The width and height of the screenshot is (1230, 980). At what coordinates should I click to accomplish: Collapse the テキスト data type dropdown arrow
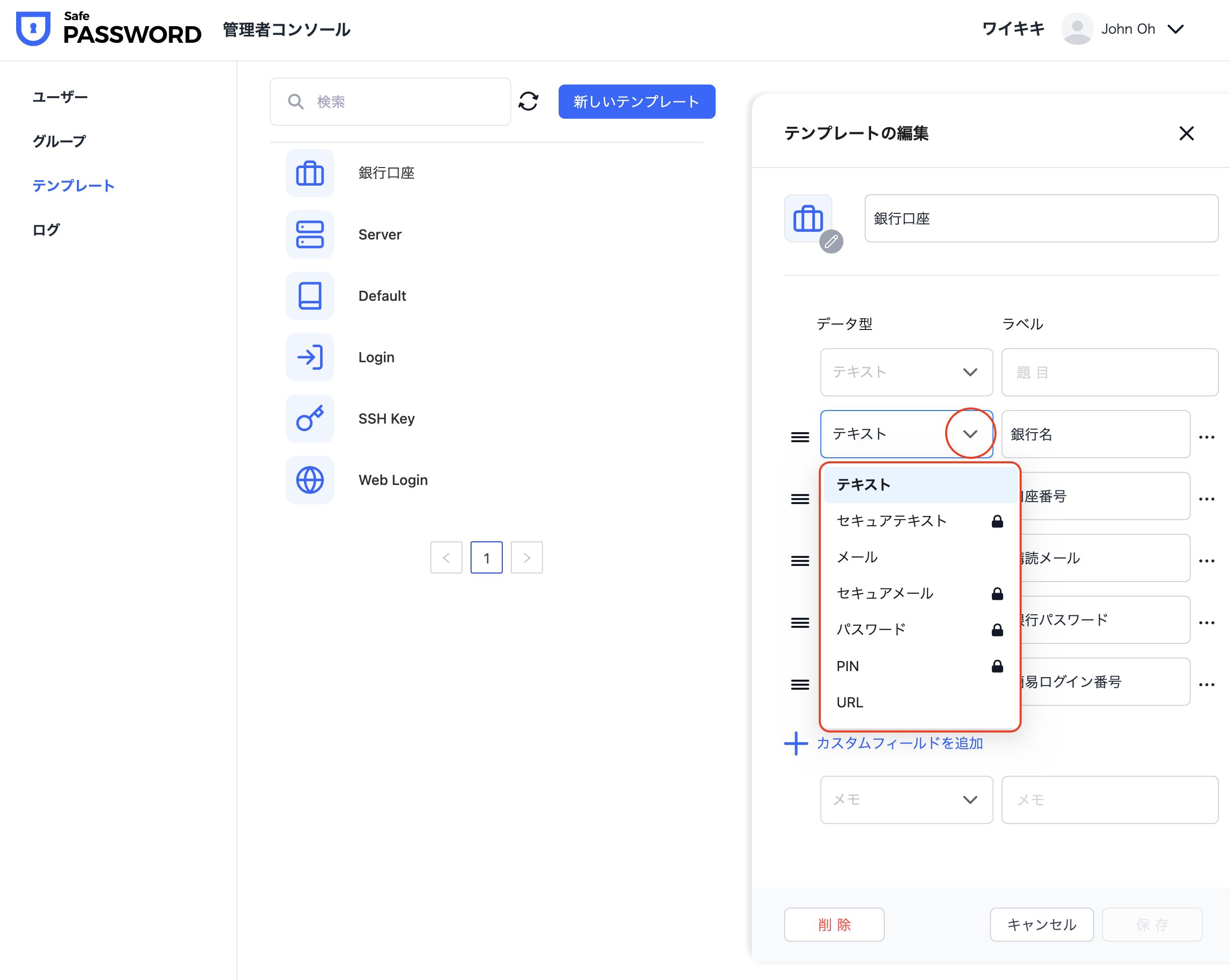tap(969, 434)
